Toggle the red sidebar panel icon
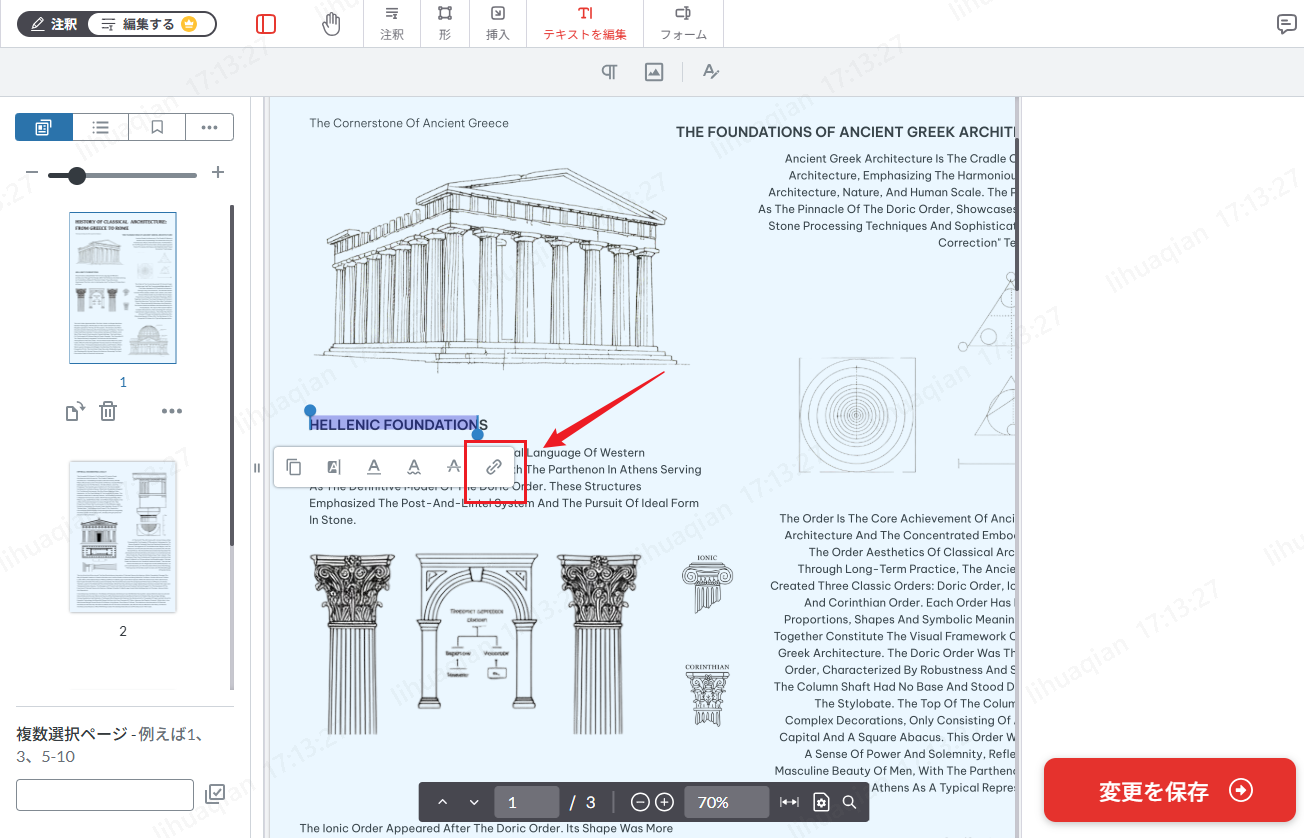 tap(266, 24)
